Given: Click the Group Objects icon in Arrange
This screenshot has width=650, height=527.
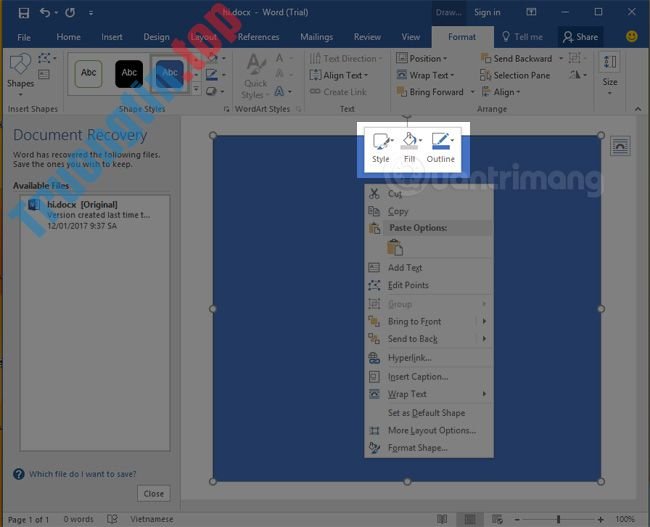Looking at the screenshot, I should [575, 58].
